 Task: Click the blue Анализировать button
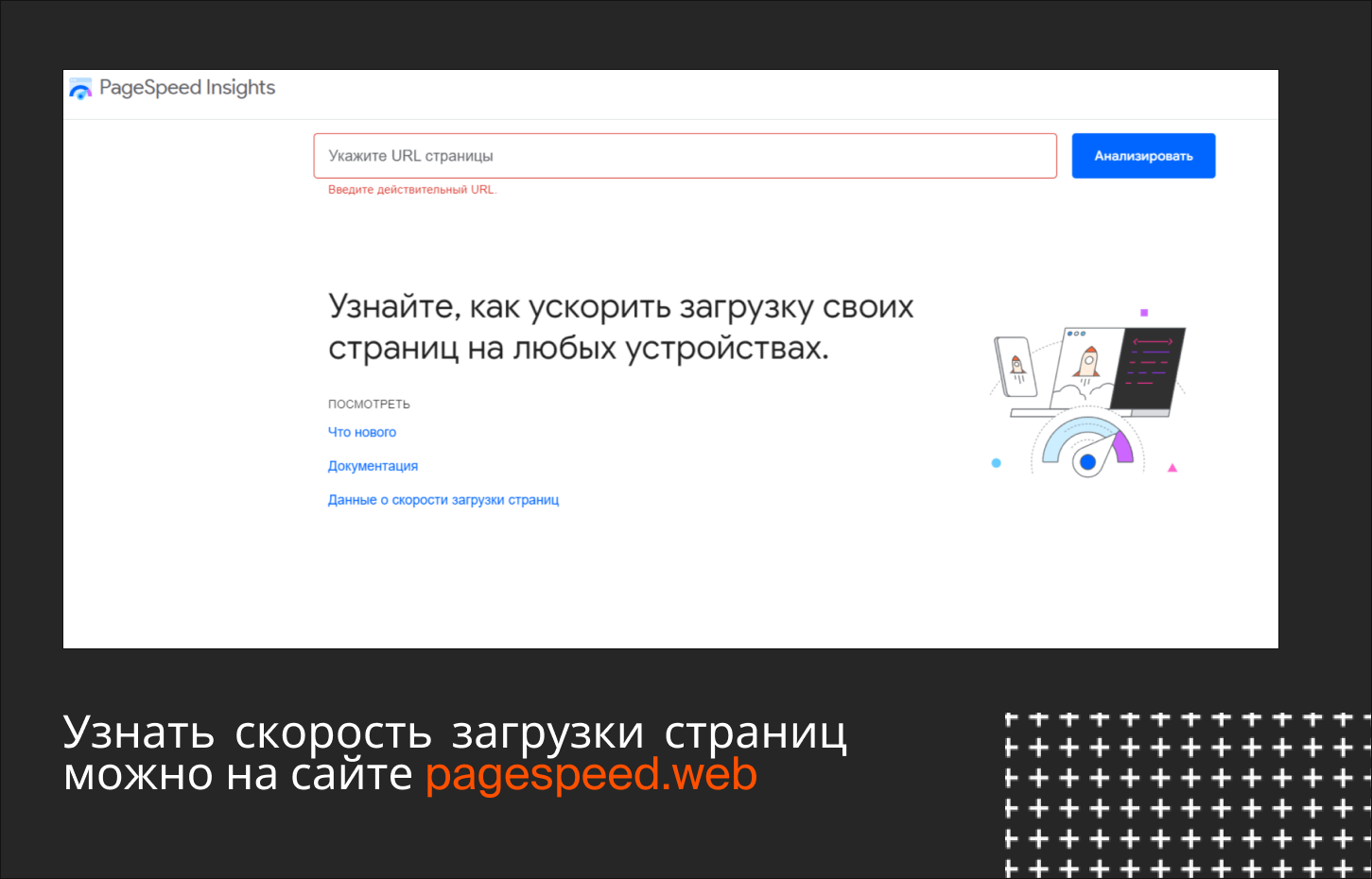click(1143, 156)
